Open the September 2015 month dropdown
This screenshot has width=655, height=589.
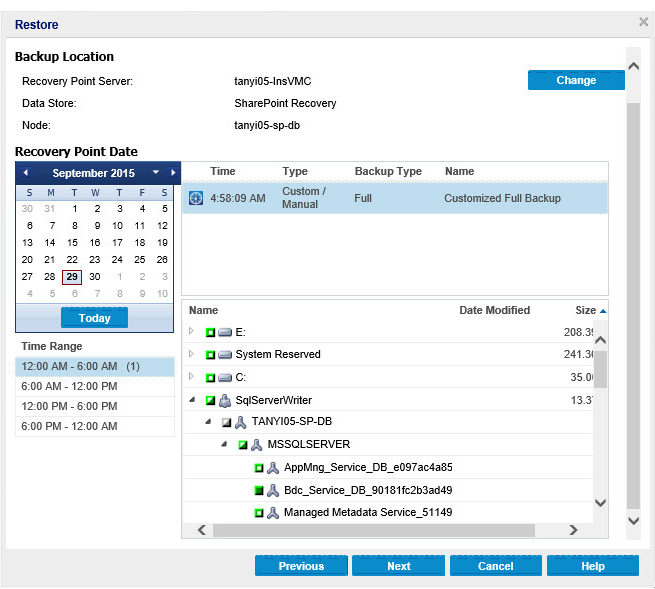(x=156, y=173)
